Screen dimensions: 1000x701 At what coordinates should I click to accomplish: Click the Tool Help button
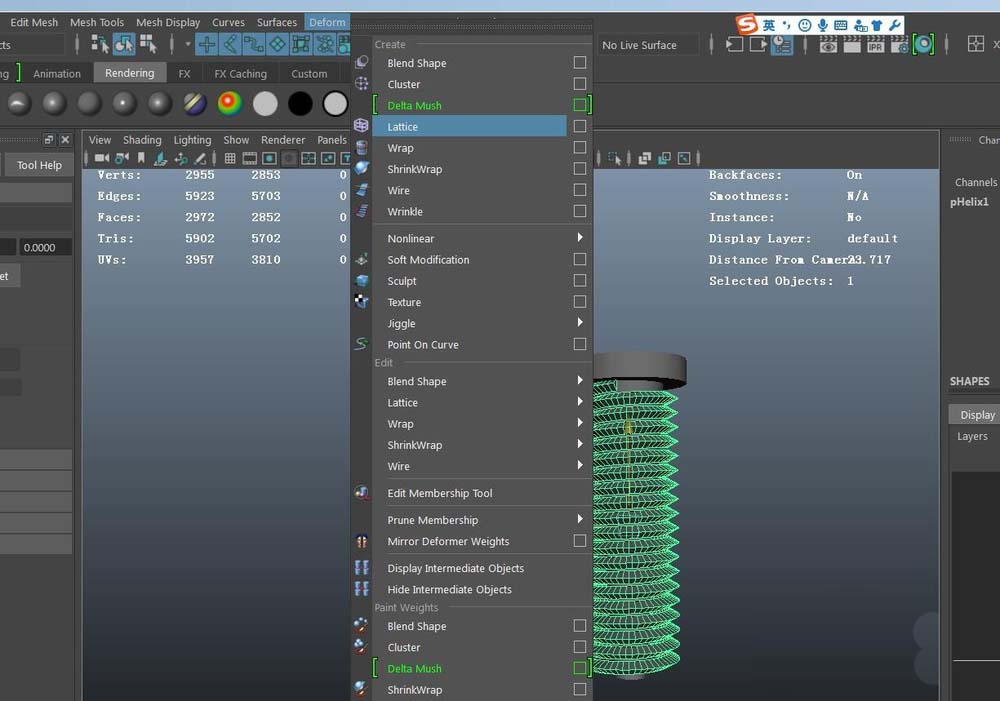[40, 165]
